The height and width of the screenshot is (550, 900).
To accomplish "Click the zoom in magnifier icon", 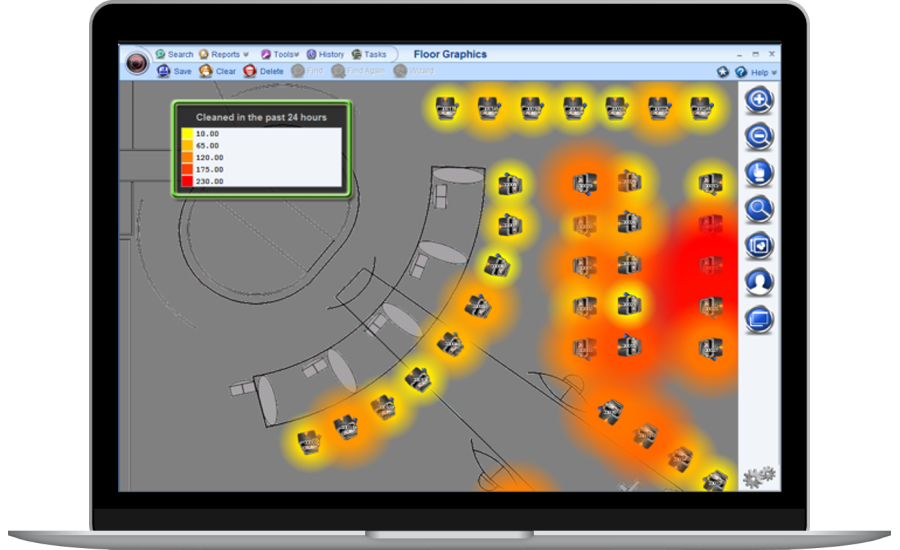I will (x=760, y=100).
